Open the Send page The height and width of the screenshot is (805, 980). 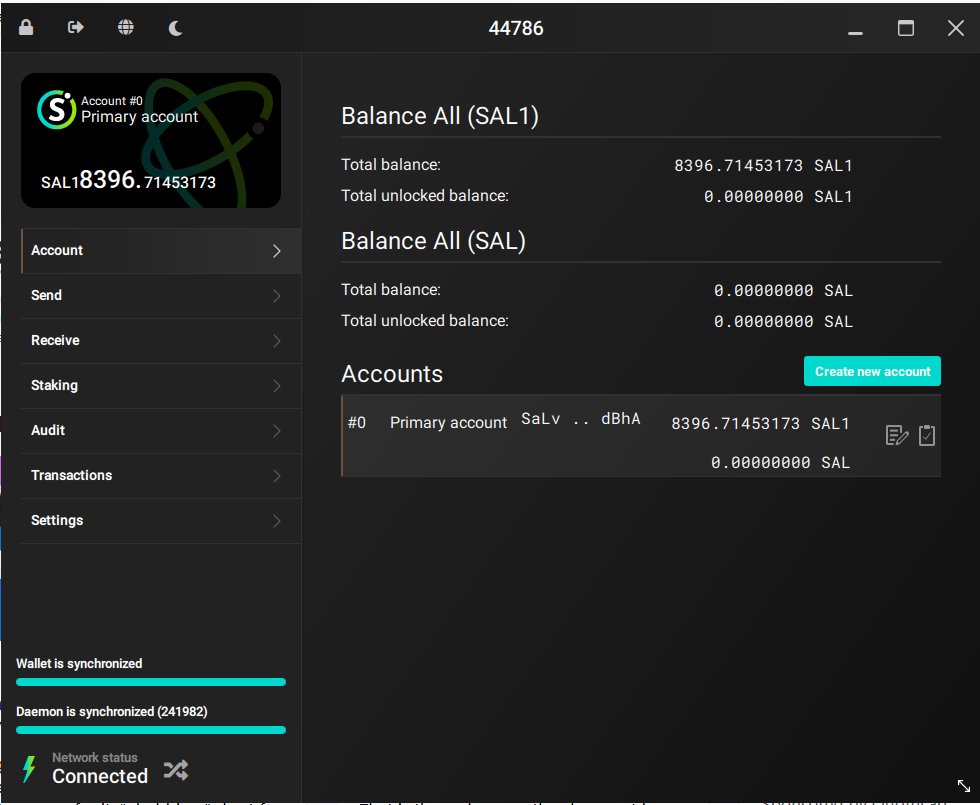161,296
